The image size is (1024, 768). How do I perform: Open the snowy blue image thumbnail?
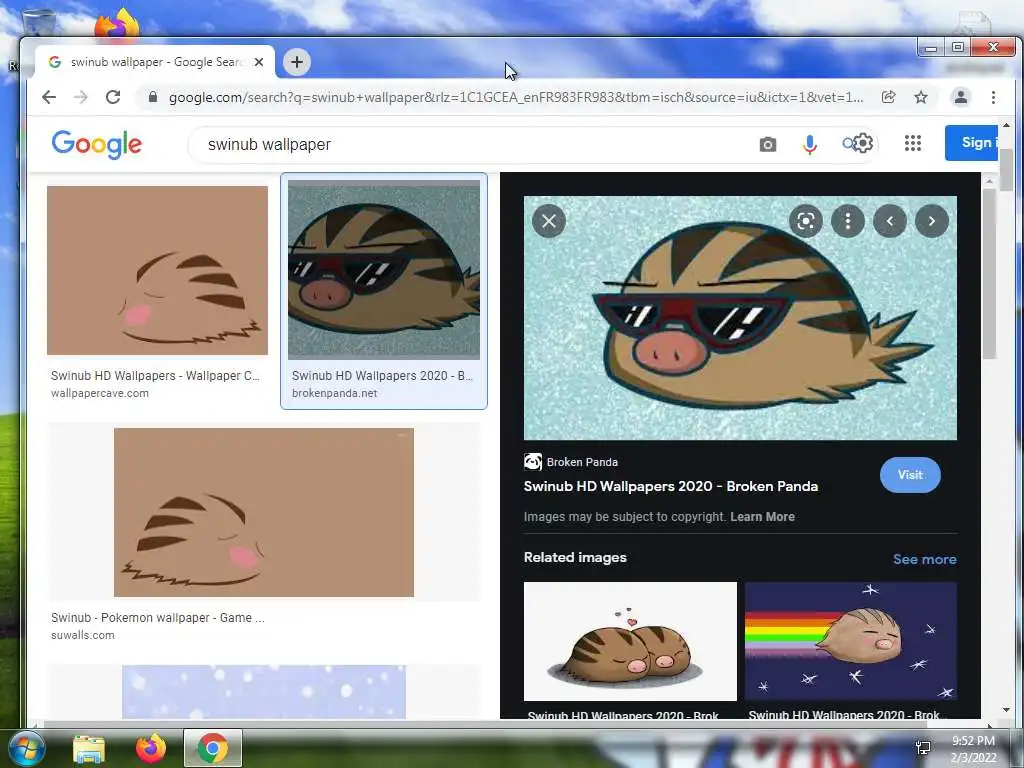point(264,692)
